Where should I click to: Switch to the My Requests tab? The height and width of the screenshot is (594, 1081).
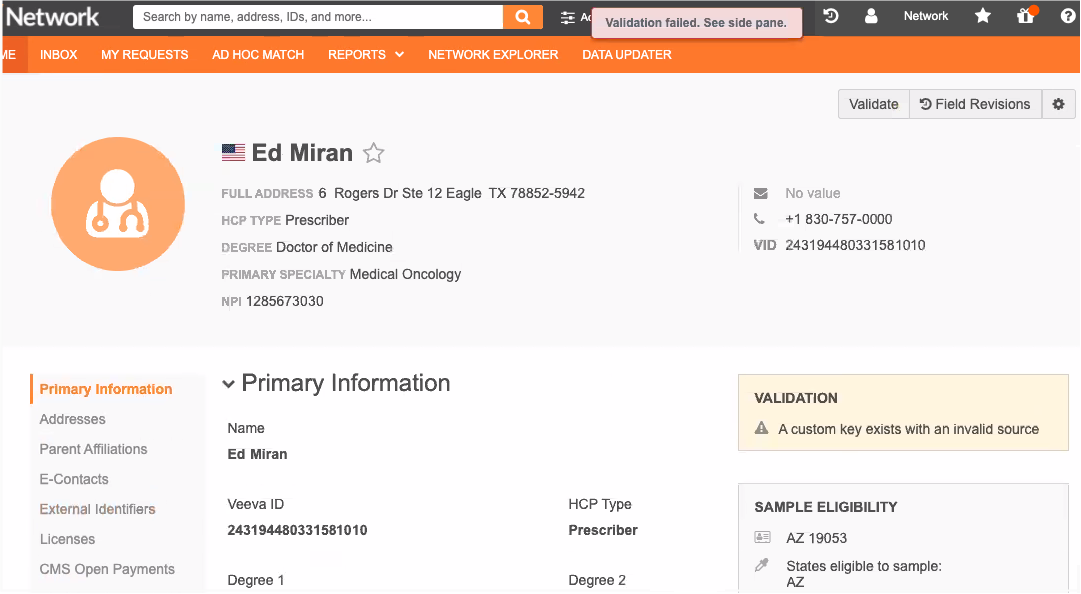click(x=144, y=55)
